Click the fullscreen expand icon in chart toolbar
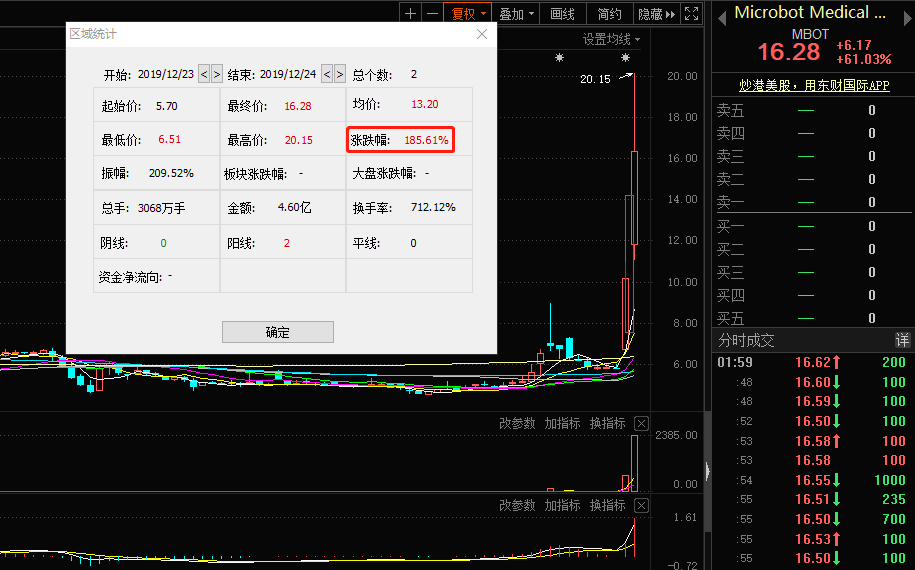The image size is (915, 570). pyautogui.click(x=691, y=13)
